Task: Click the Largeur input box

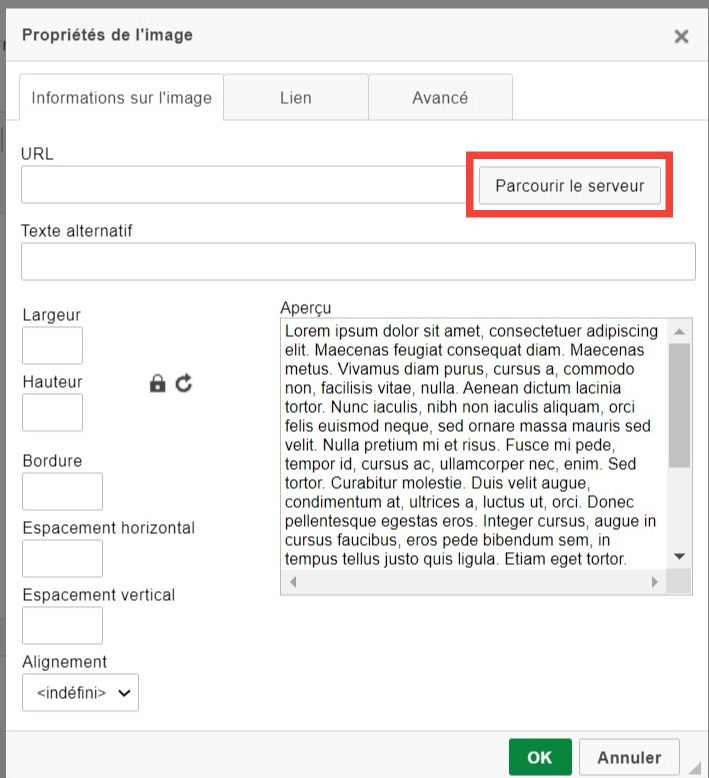Action: [x=53, y=345]
